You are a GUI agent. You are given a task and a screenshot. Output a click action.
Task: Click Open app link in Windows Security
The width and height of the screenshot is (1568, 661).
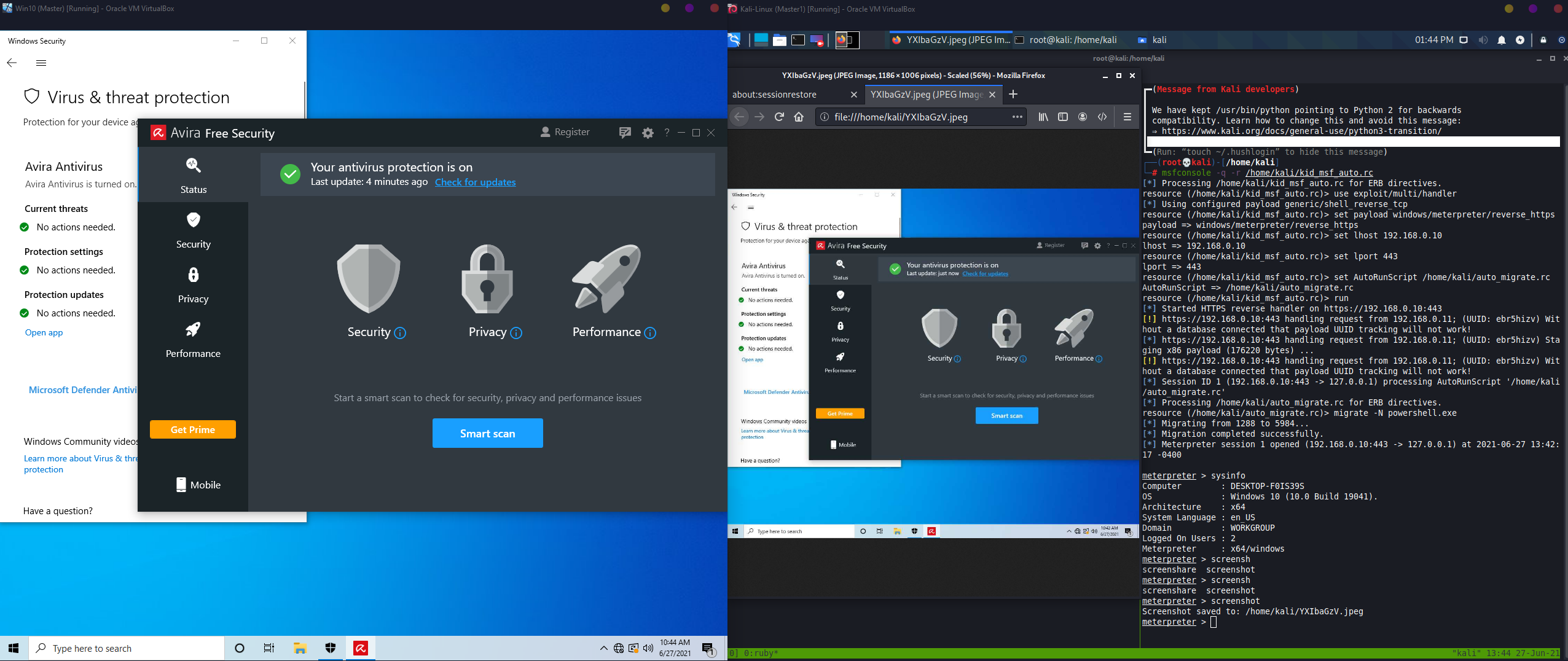(x=44, y=332)
